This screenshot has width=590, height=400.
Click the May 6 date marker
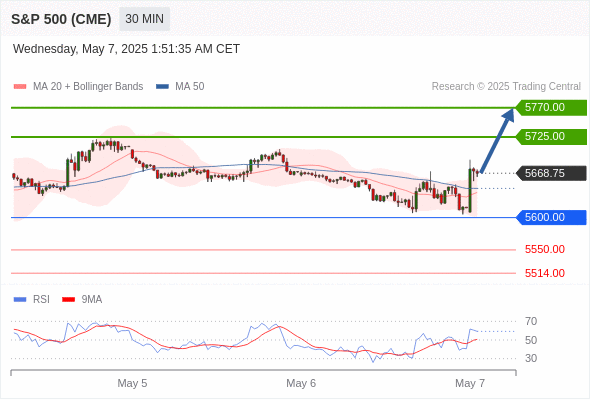coord(301,383)
